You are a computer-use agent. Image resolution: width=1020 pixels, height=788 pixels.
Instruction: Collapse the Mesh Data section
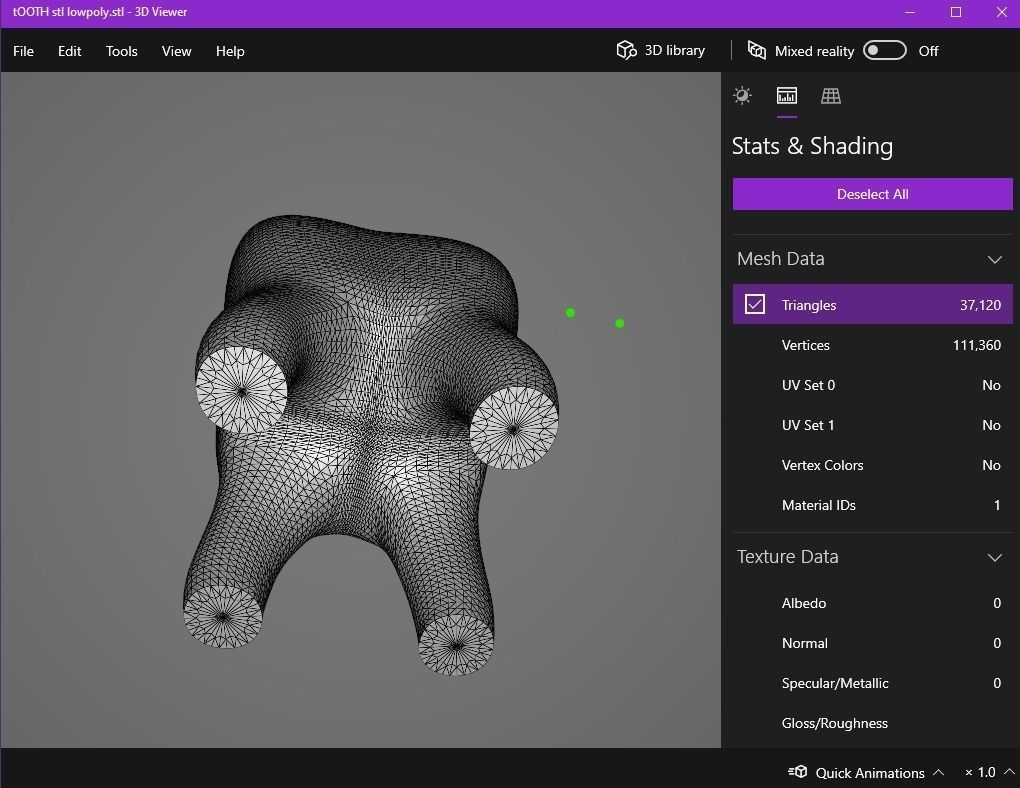pyautogui.click(x=995, y=260)
